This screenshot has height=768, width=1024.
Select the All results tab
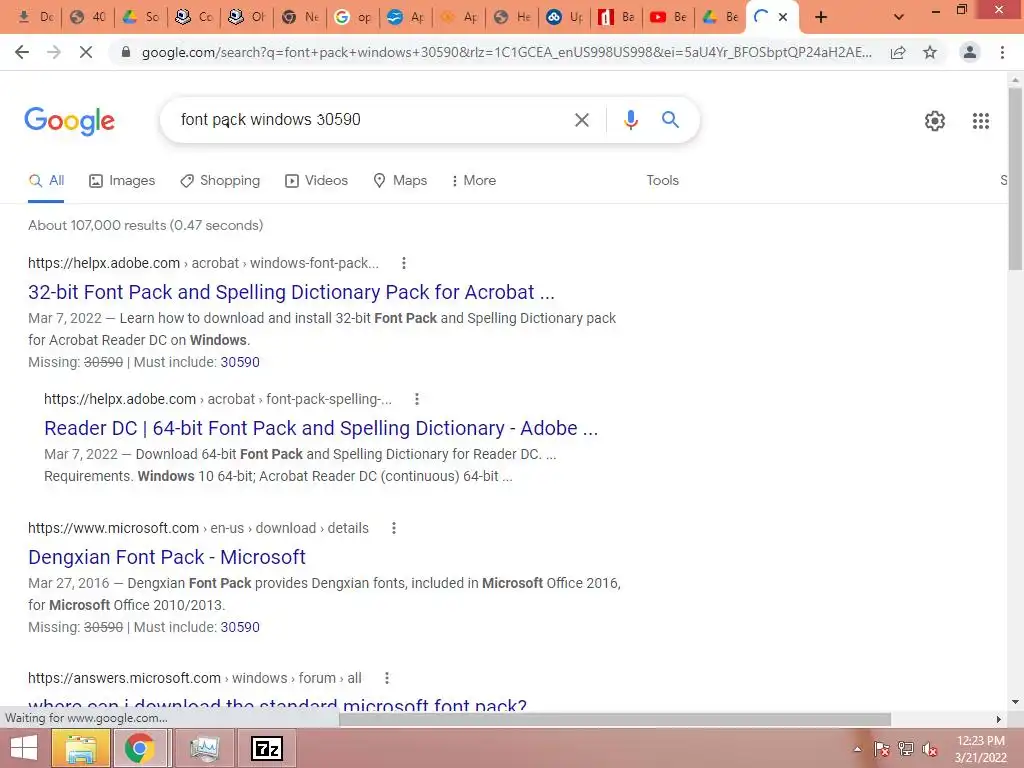[x=46, y=180]
